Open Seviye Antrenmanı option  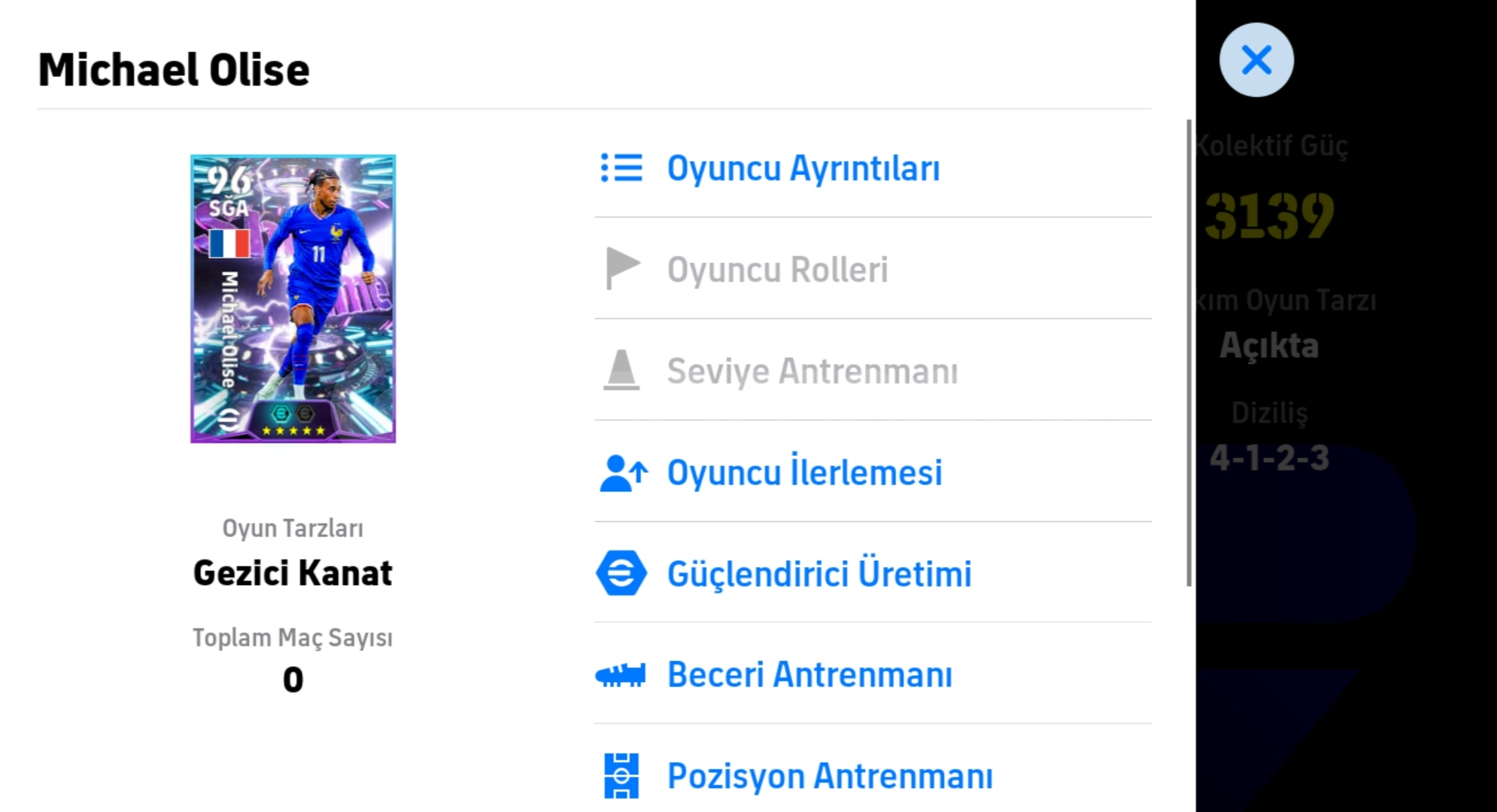pyautogui.click(x=812, y=371)
